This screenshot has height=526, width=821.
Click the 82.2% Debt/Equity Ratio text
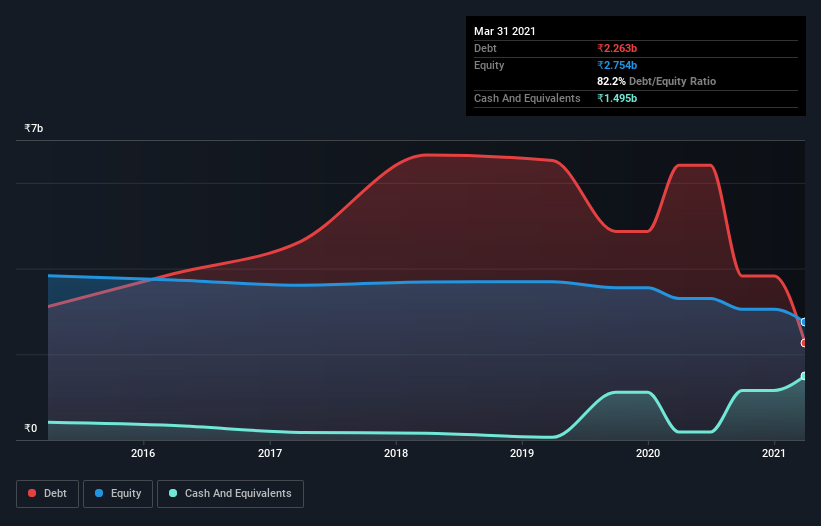coord(657,82)
